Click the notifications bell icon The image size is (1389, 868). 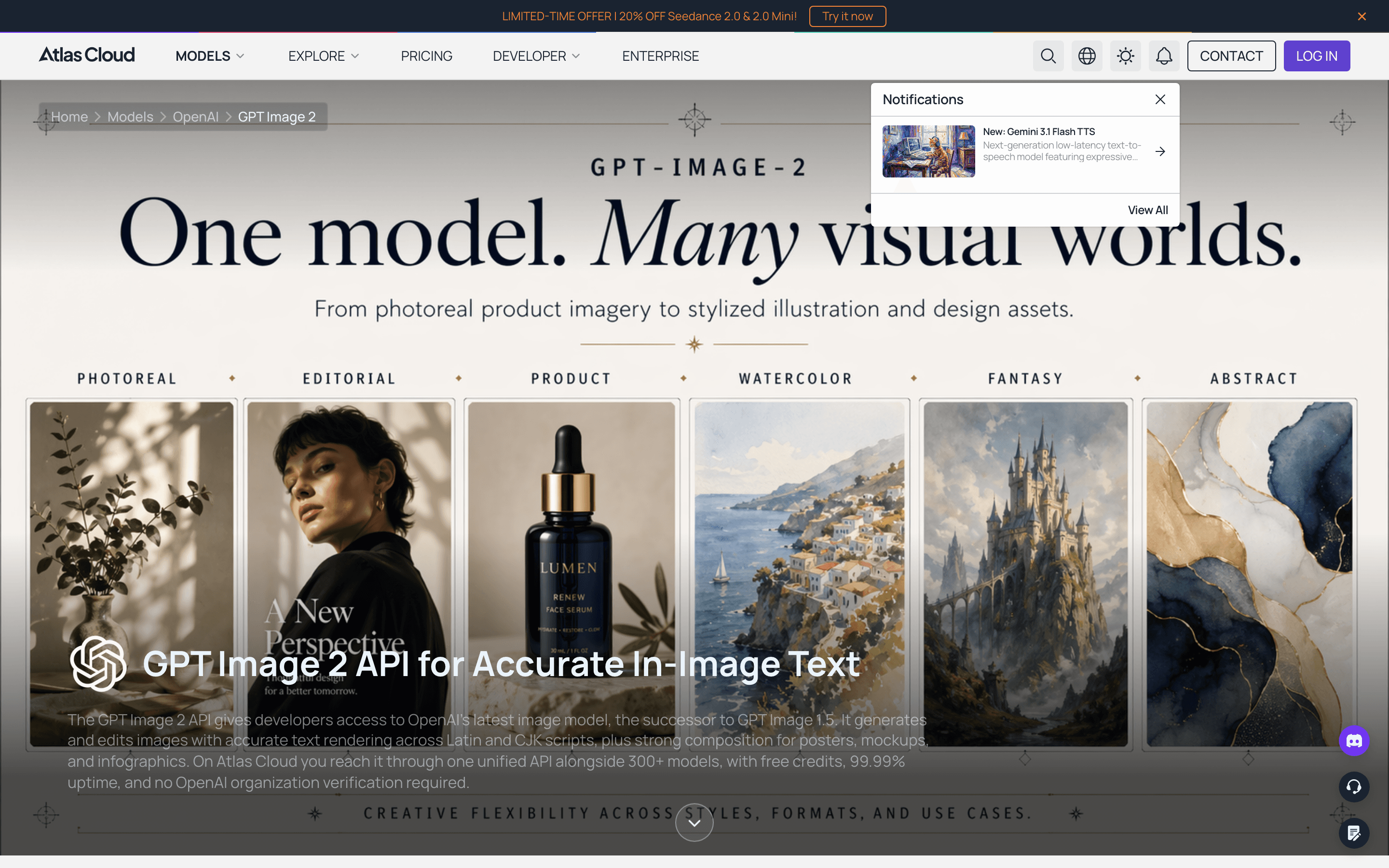[1163, 55]
